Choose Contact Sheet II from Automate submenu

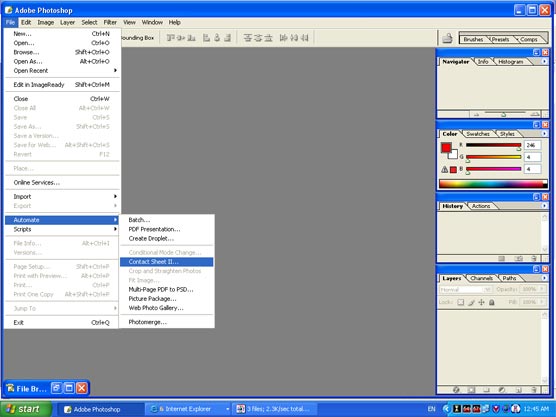click(167, 262)
